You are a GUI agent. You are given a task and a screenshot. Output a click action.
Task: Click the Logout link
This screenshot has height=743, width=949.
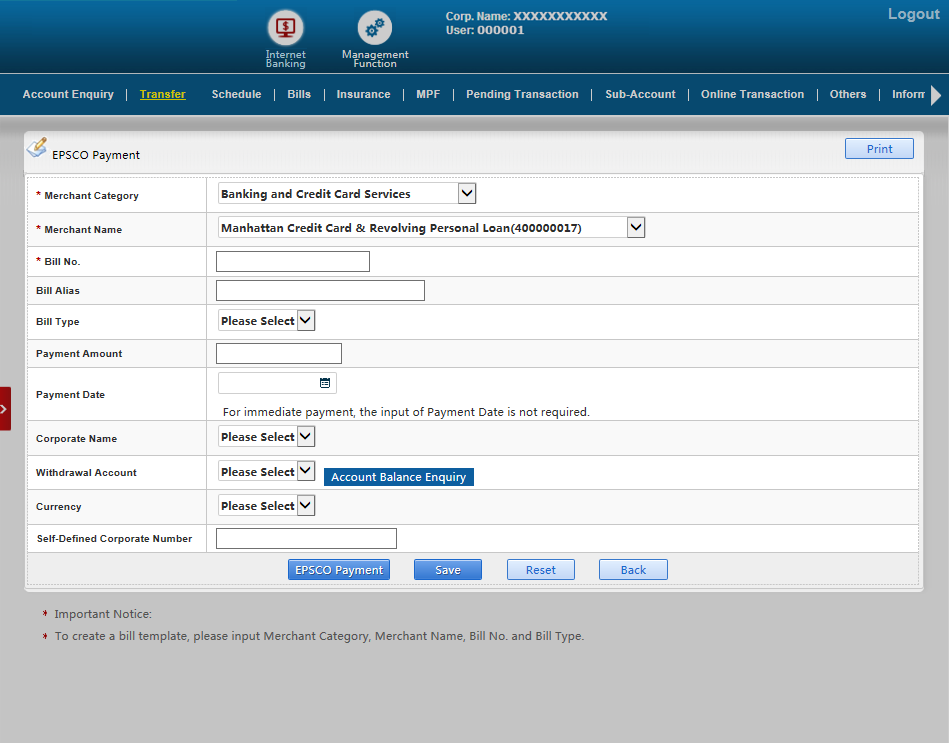pos(913,14)
